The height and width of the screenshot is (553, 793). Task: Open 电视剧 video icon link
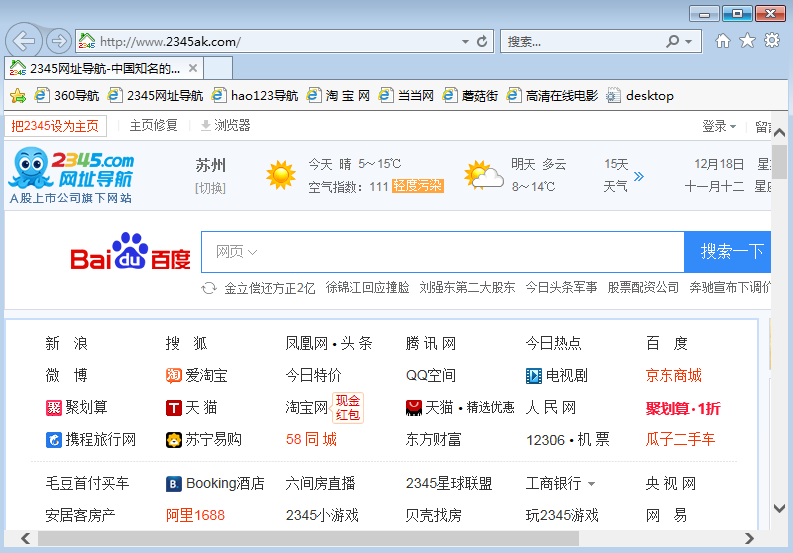tap(556, 375)
